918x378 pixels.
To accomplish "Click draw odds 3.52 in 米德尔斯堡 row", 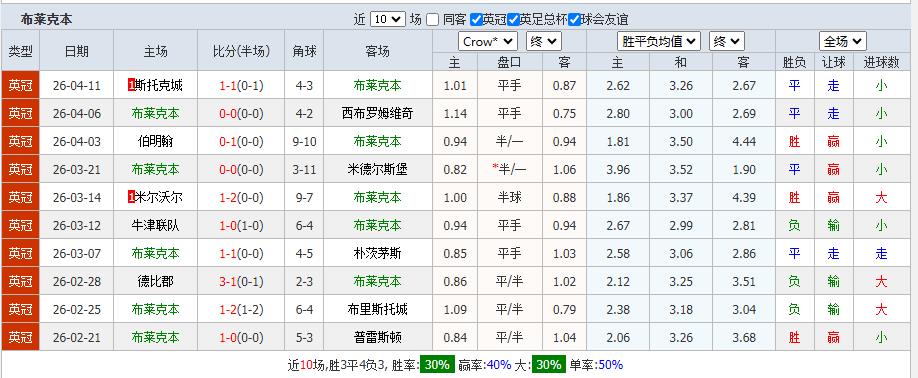I will tap(681, 170).
